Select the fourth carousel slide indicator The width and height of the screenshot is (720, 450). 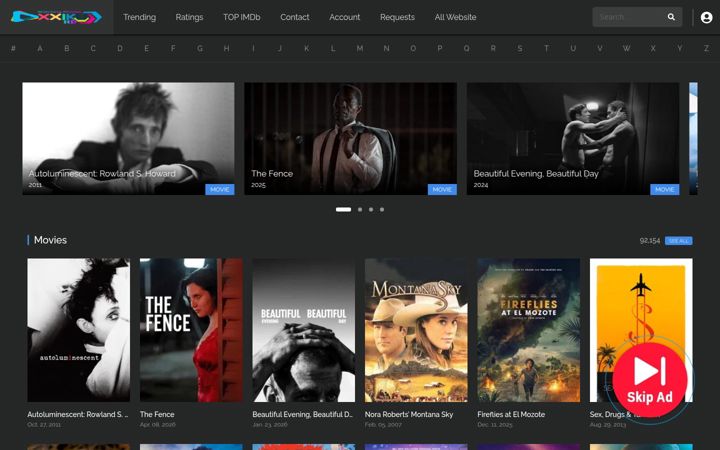point(382,209)
